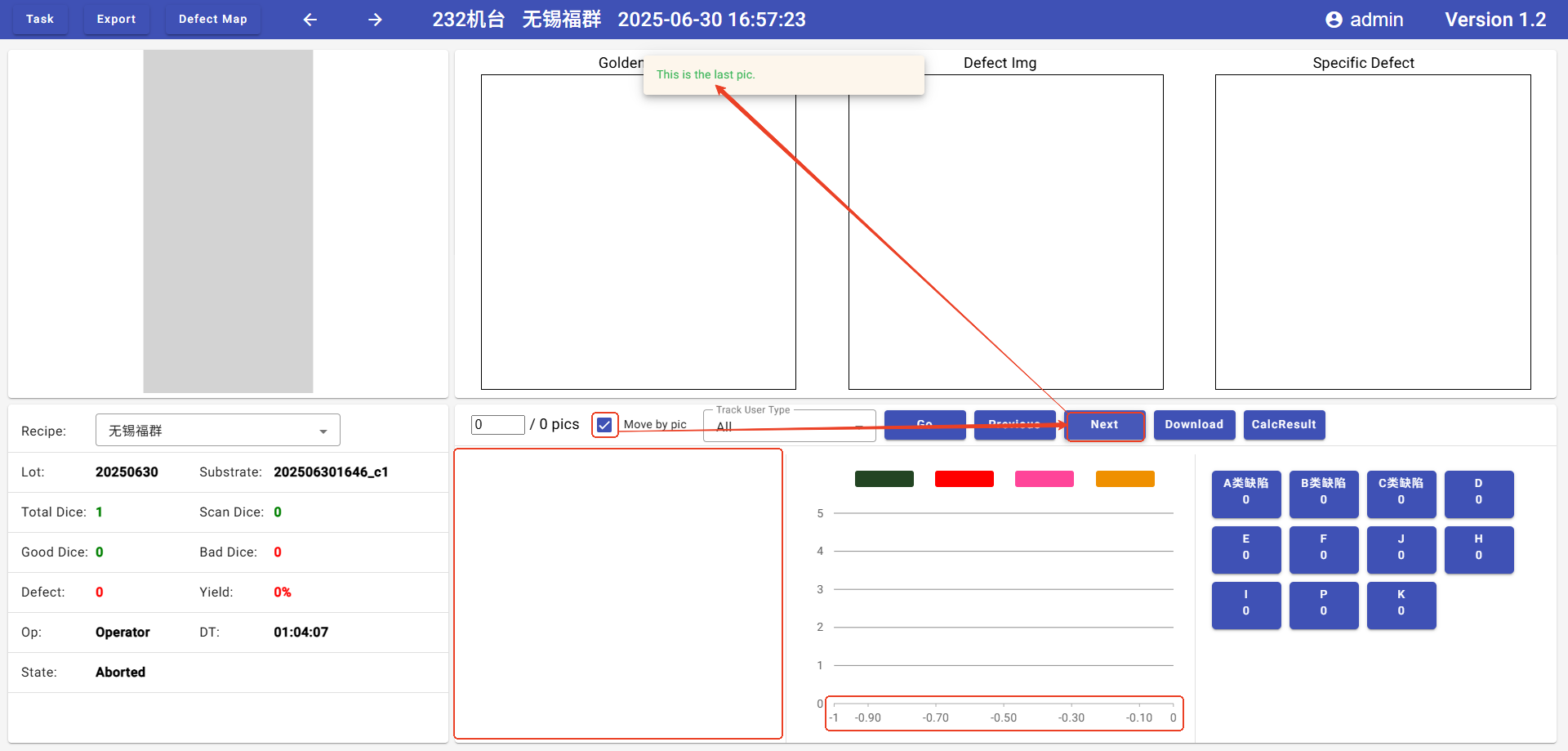1568x751 pixels.
Task: Click the admin username text
Action: coord(1377,20)
